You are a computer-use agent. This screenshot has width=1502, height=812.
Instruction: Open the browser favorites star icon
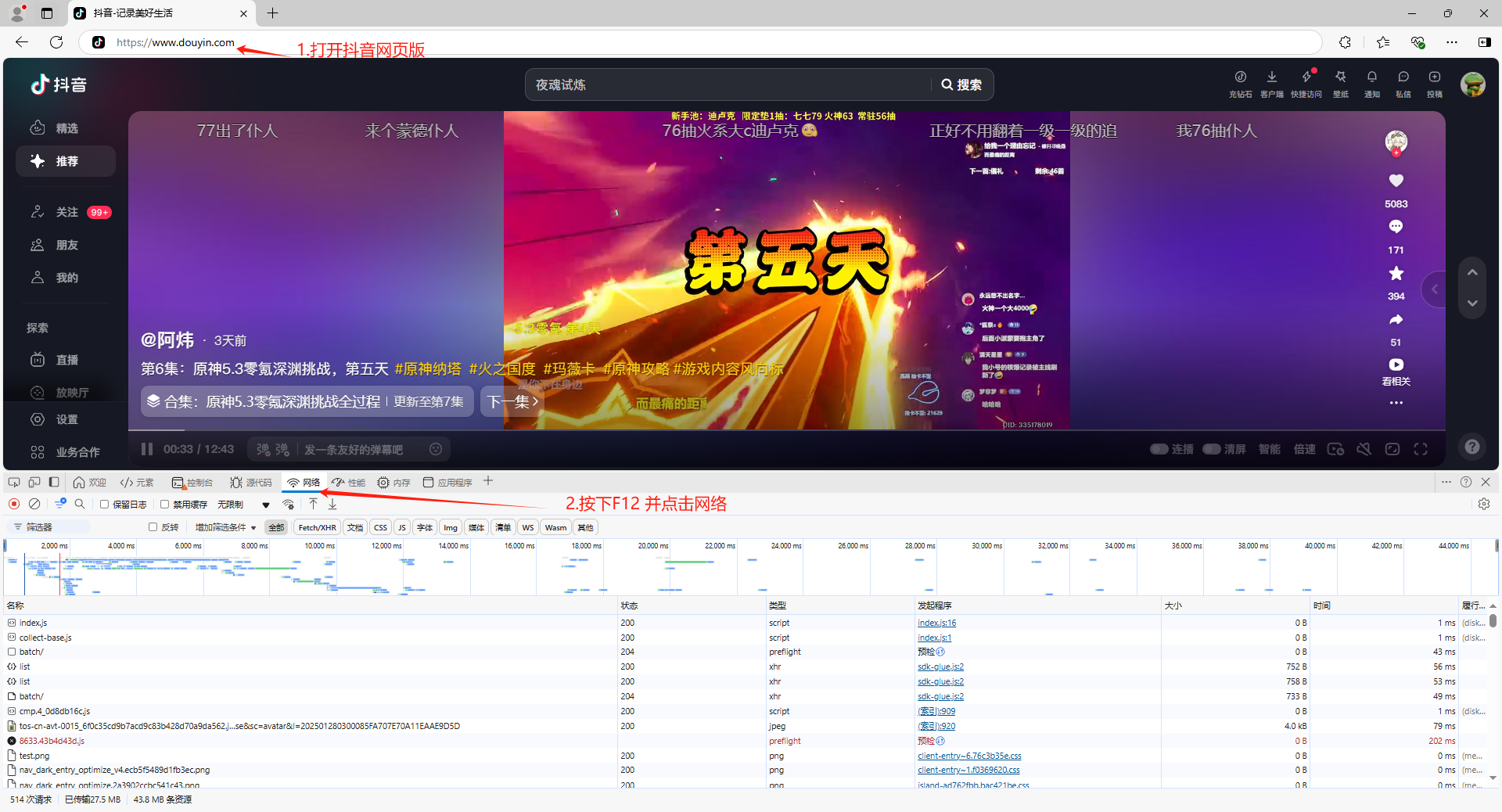1383,42
